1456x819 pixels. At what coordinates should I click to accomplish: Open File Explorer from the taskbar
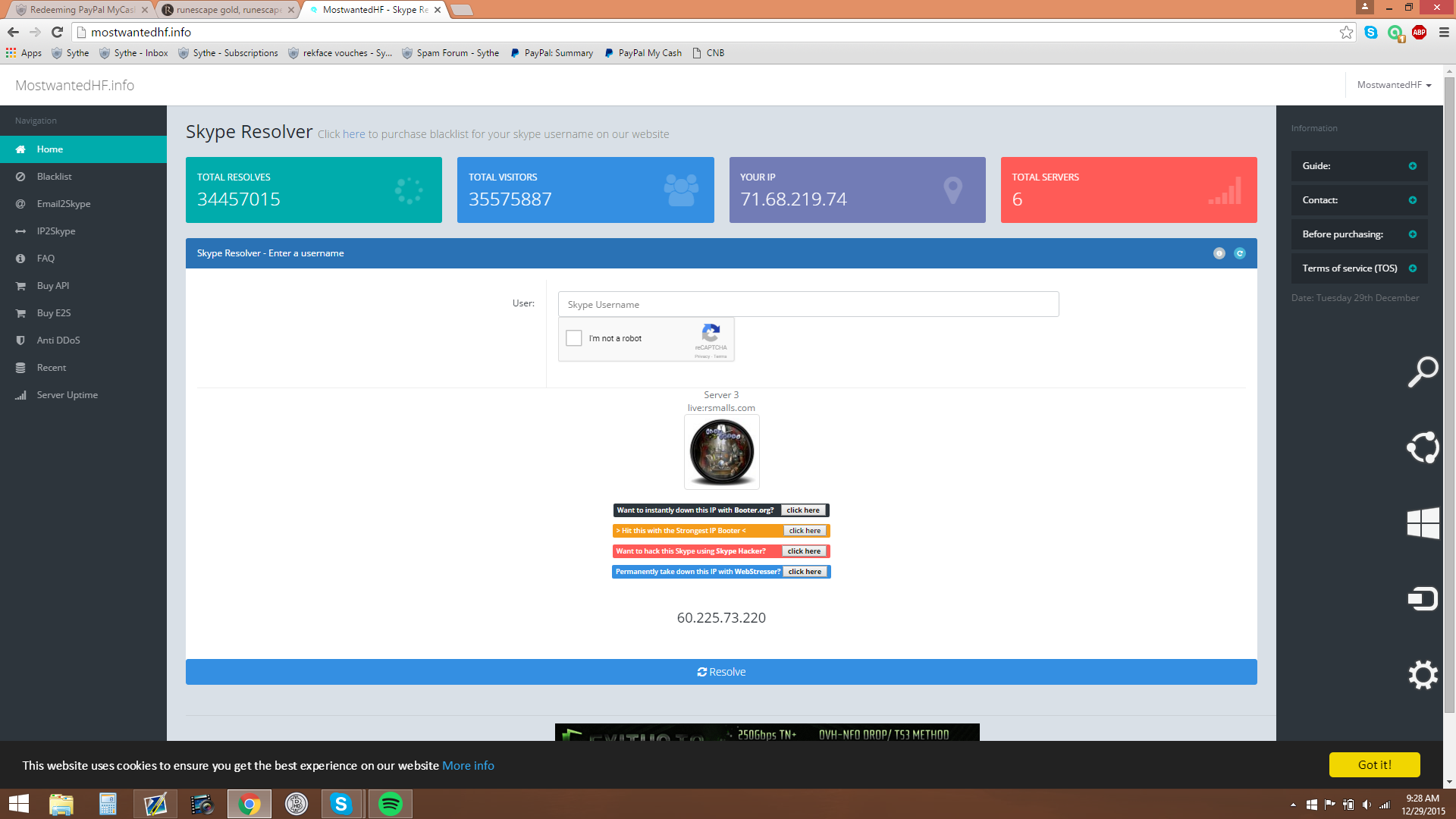[61, 804]
